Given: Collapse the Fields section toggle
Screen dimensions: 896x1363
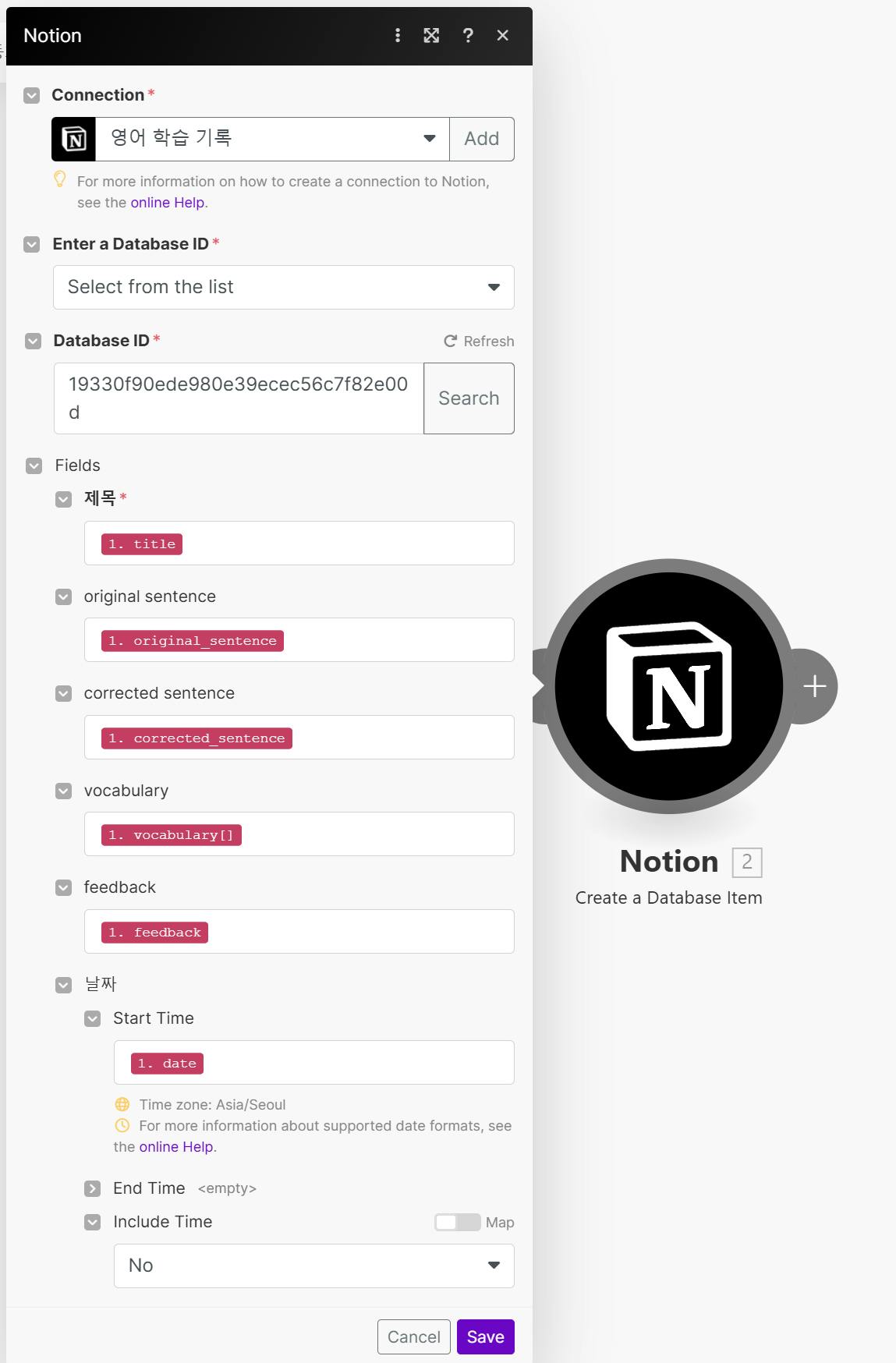Looking at the screenshot, I should [x=34, y=466].
